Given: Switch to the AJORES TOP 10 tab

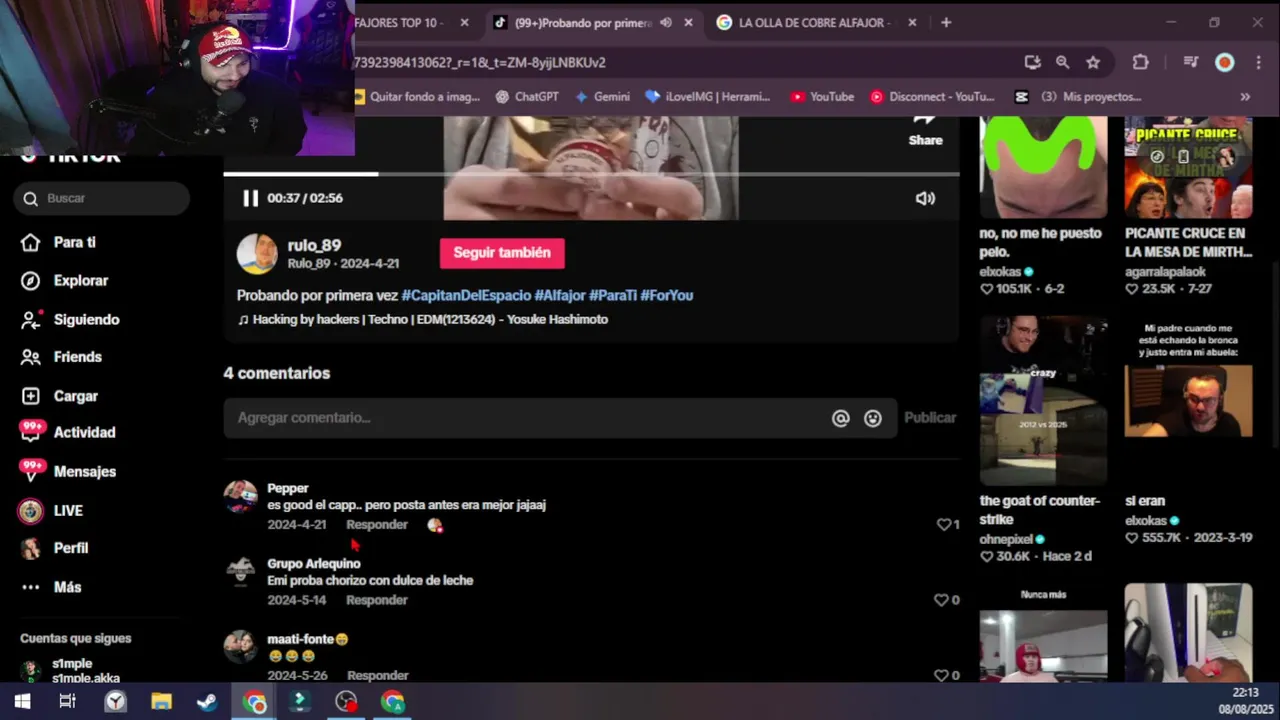Looking at the screenshot, I should tap(398, 22).
